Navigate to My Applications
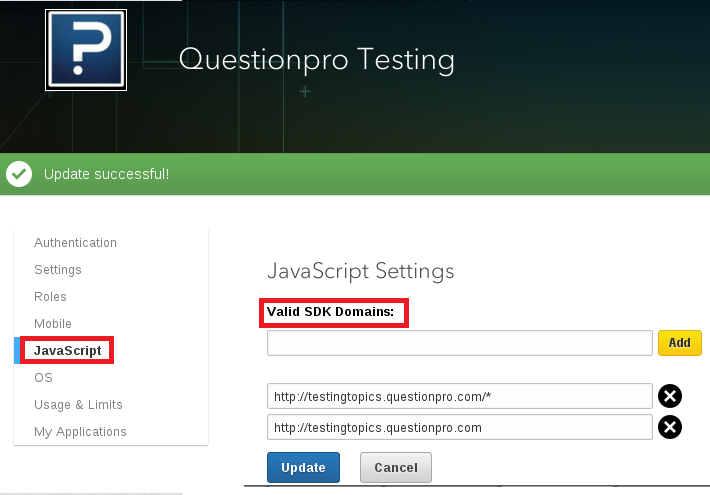710x495 pixels. point(80,432)
